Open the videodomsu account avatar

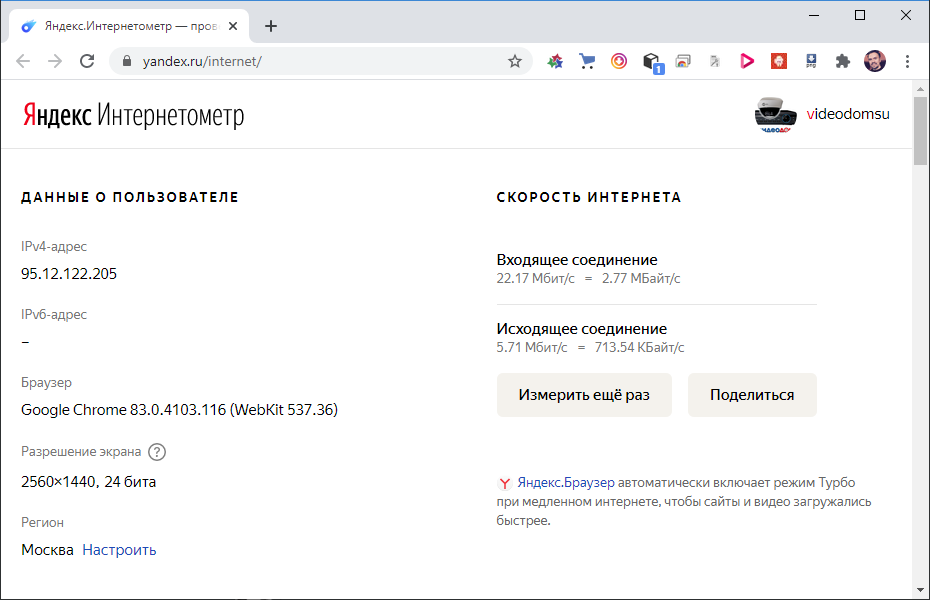776,114
